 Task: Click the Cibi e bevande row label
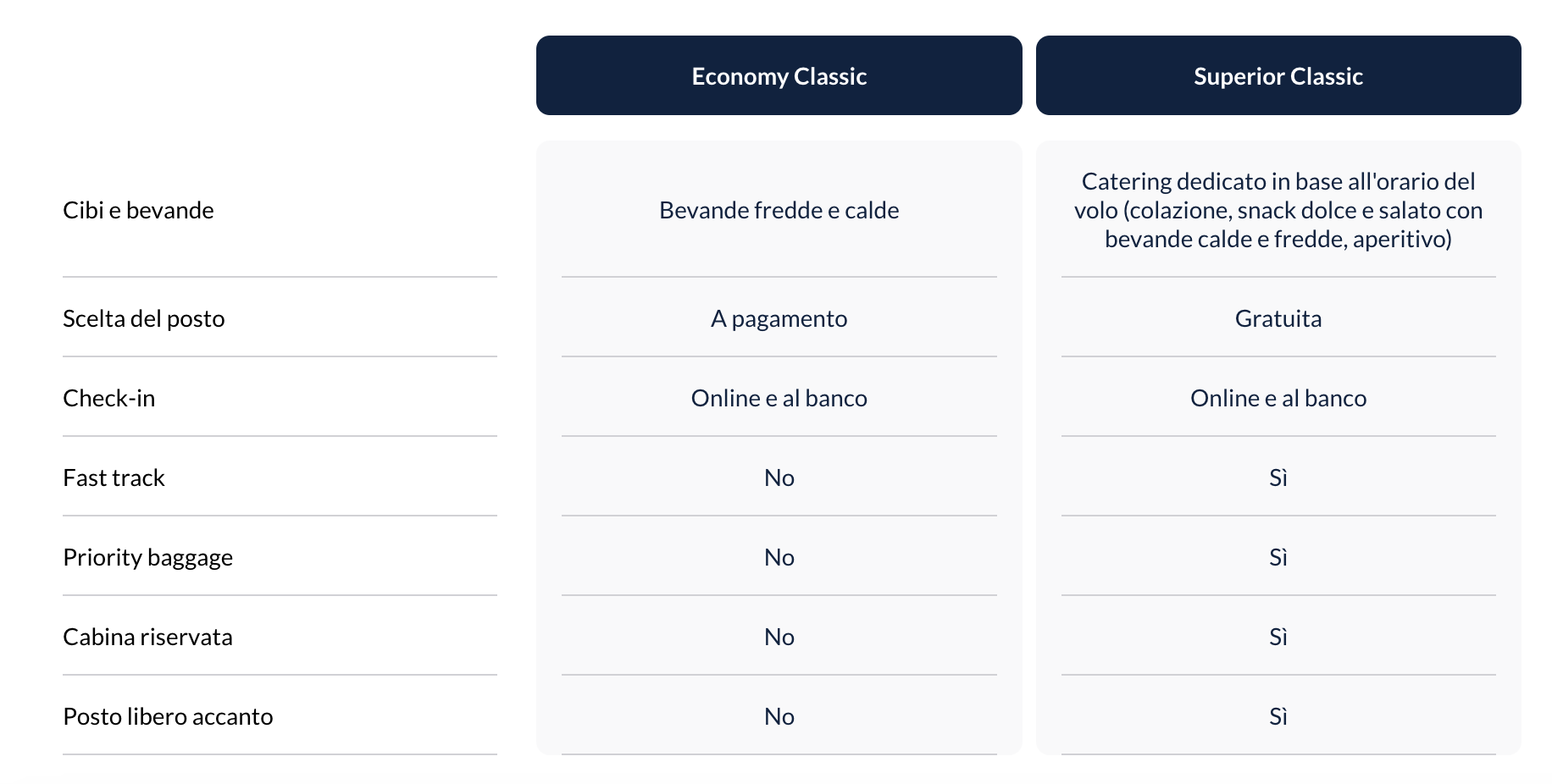click(x=138, y=210)
